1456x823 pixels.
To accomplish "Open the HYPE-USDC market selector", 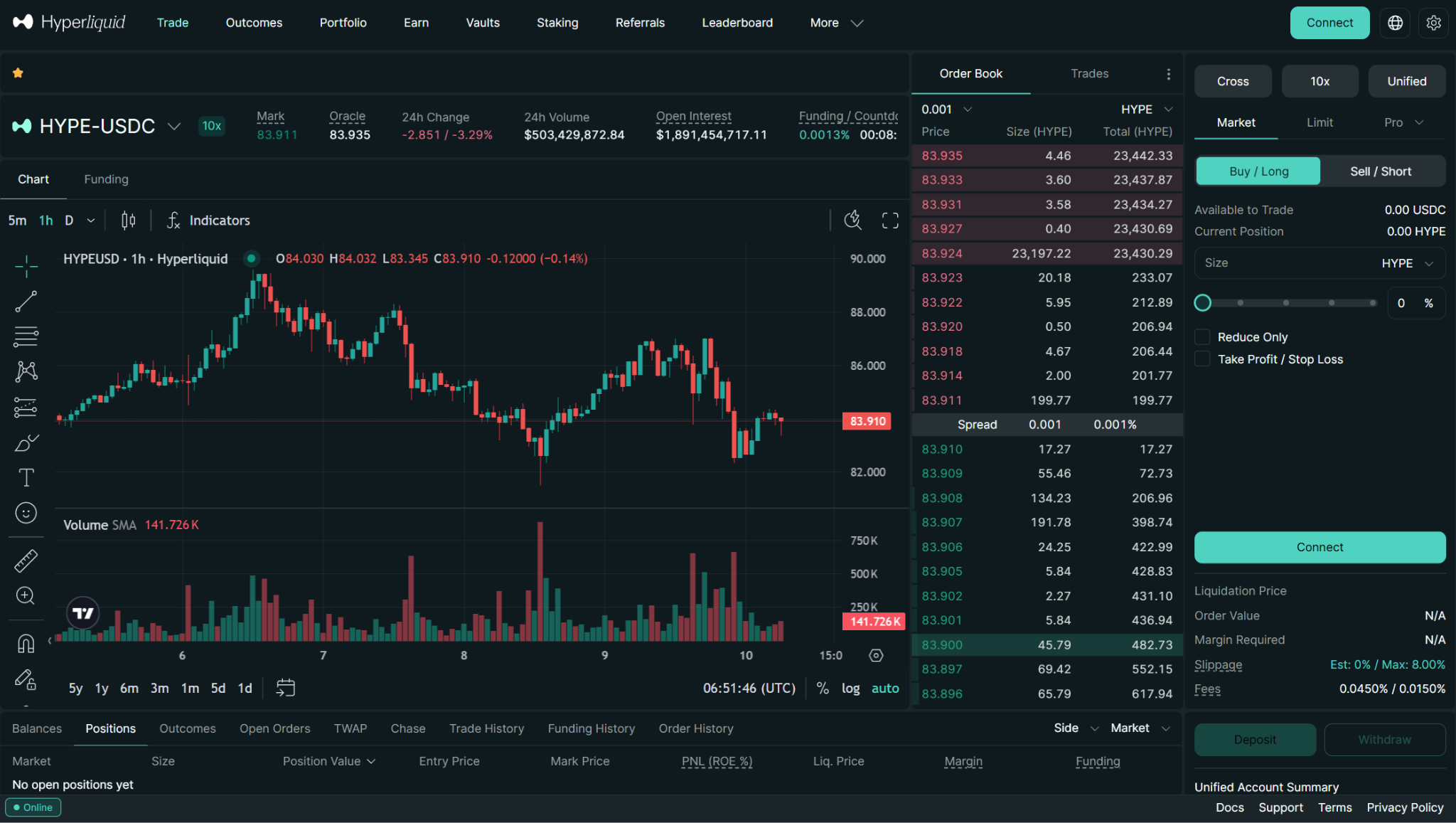I will click(97, 126).
